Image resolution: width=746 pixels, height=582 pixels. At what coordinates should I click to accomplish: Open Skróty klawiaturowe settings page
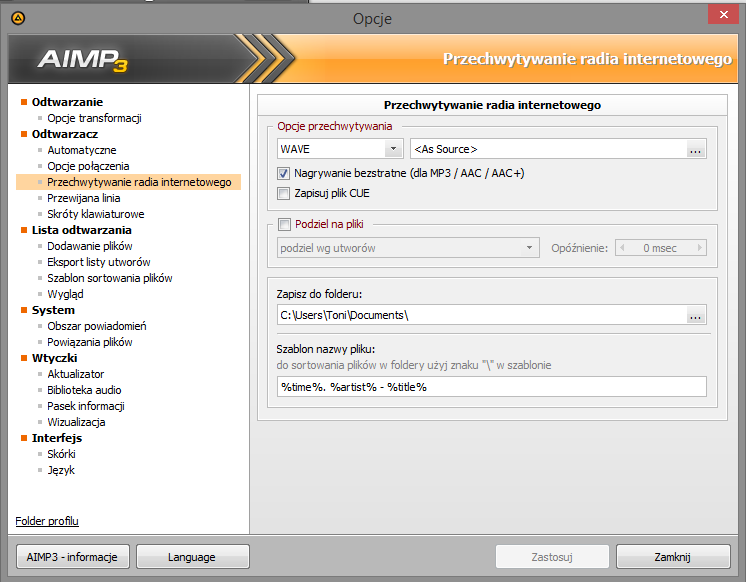96,214
